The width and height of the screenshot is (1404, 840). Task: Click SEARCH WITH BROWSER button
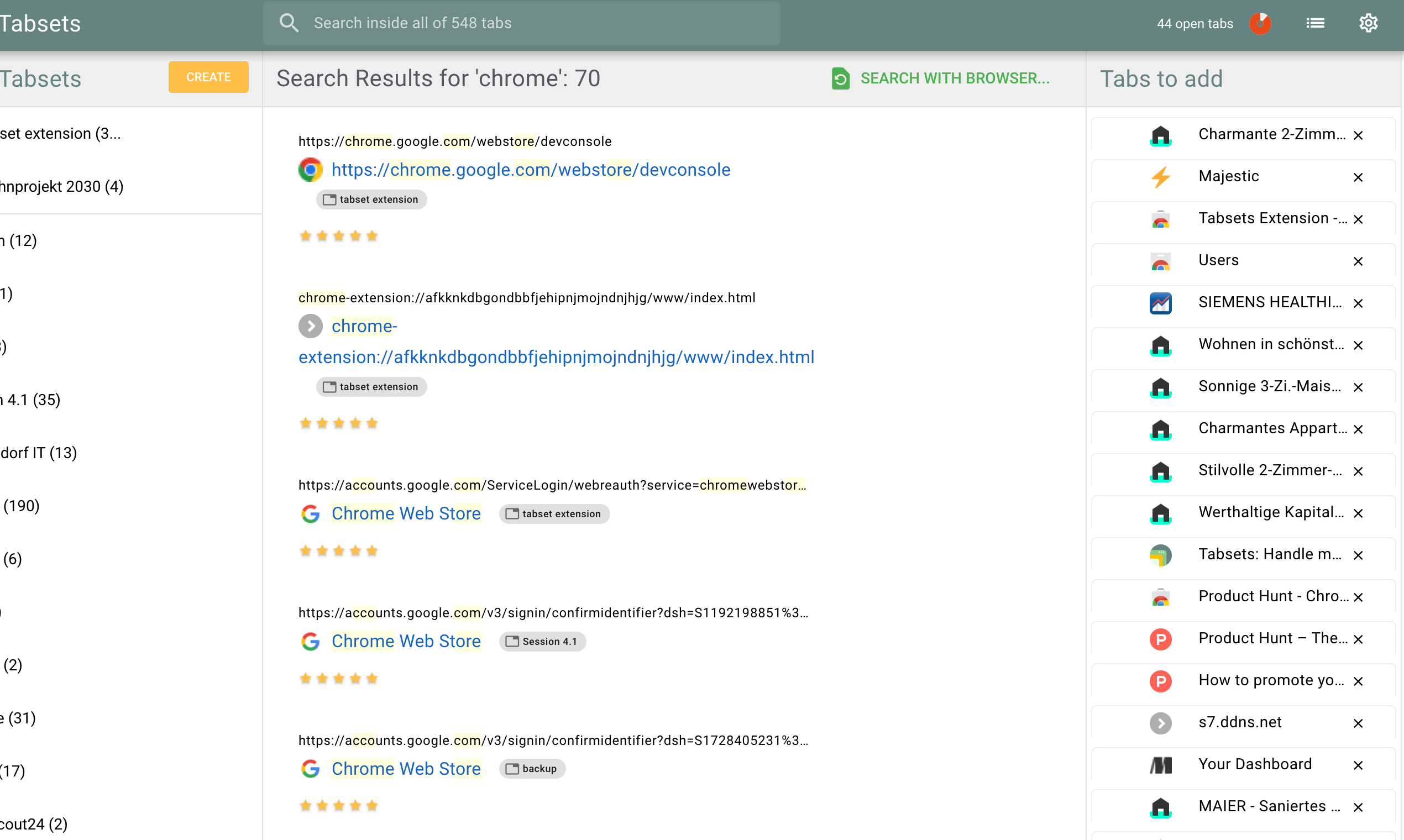[x=941, y=78]
